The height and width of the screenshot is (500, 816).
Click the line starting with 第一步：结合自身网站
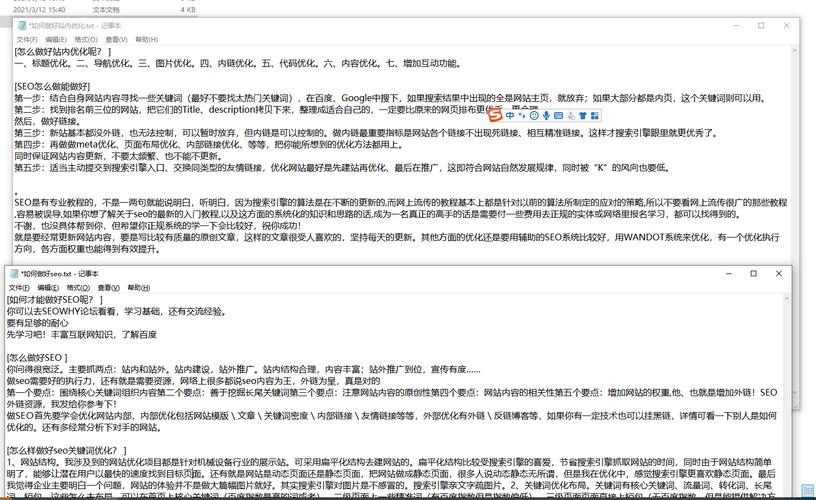click(390, 98)
